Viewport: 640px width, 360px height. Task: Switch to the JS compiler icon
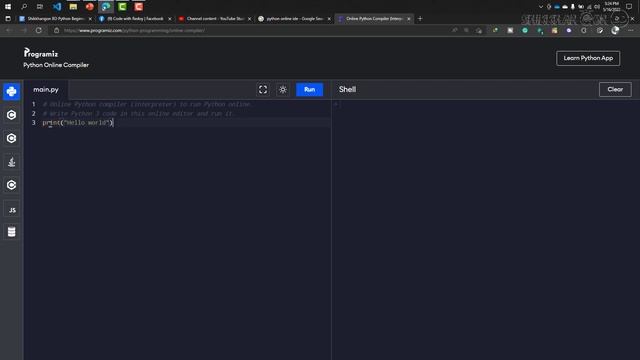(11, 210)
